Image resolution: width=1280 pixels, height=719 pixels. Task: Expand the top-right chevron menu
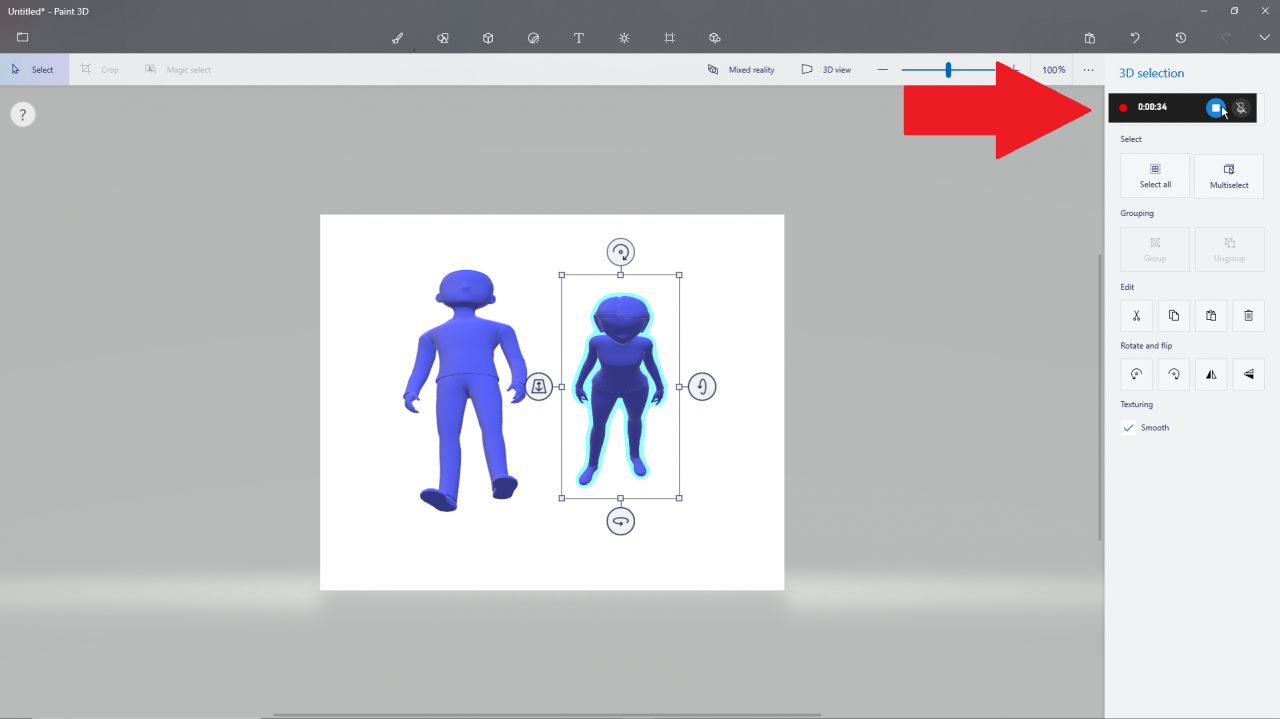(x=1264, y=38)
